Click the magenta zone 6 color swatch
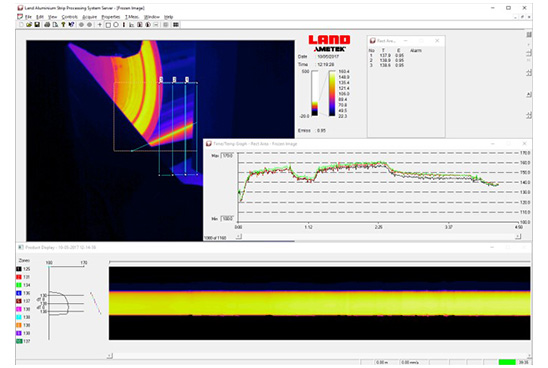This screenshot has height=368, width=548. point(19,309)
